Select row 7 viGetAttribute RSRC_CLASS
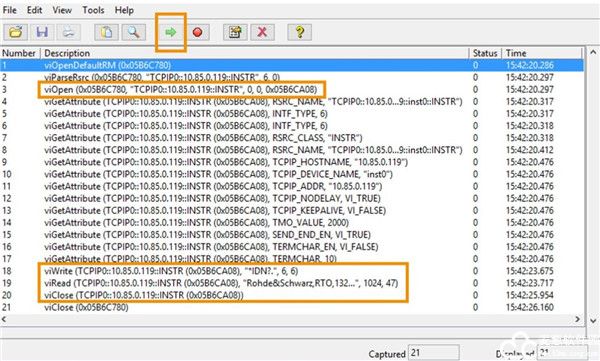 point(292,138)
